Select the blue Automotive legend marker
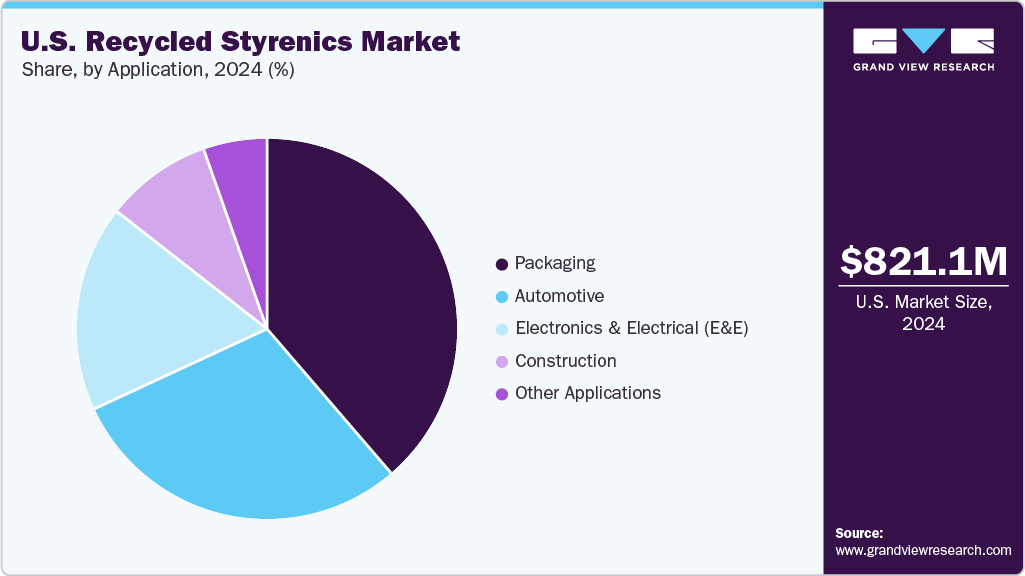 pos(501,297)
